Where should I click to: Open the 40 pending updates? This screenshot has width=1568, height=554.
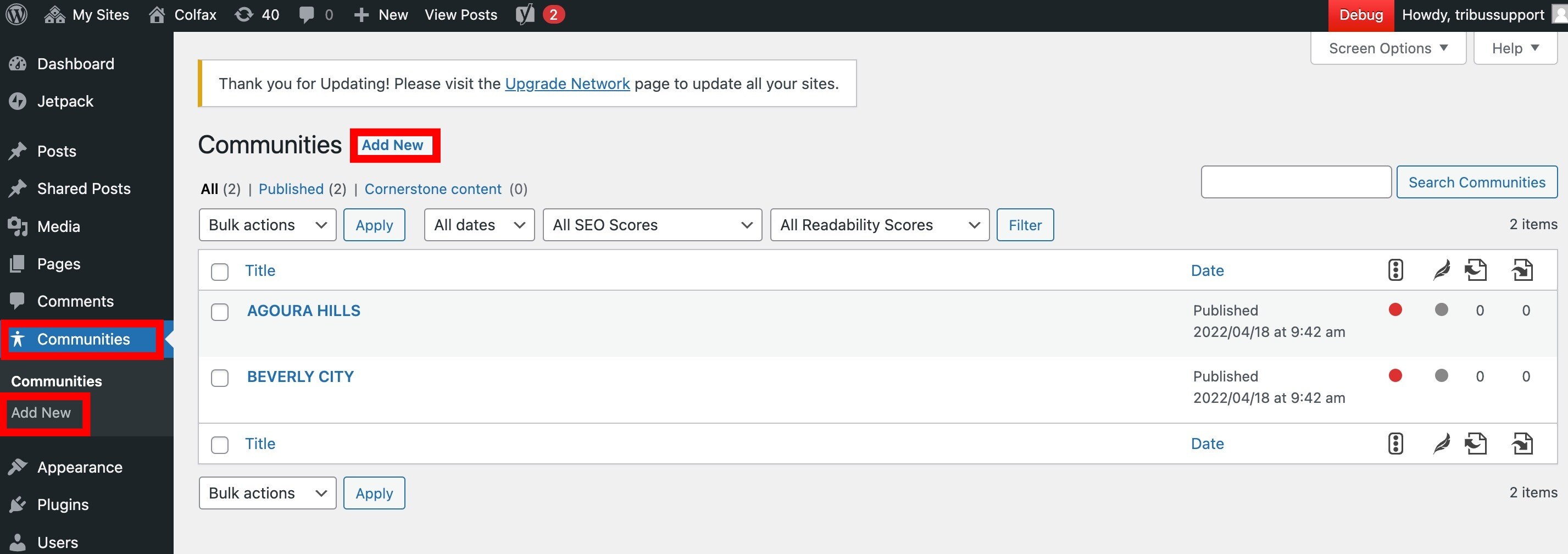point(257,15)
